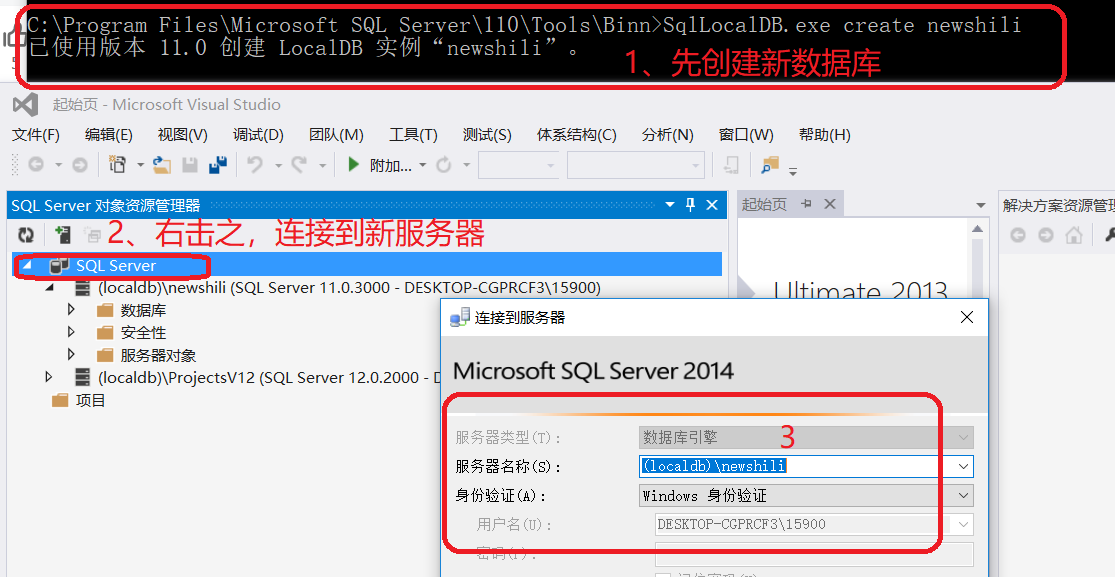Open the 身份验证 dropdown

[x=963, y=495]
